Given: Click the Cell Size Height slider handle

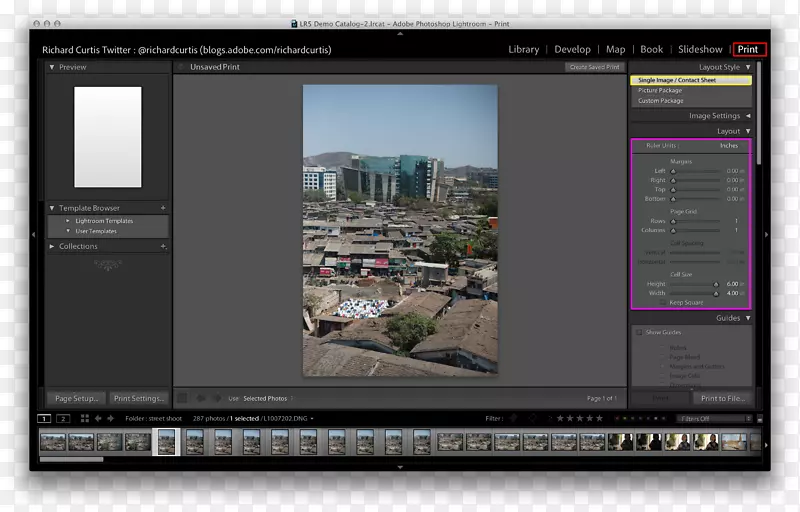Looking at the screenshot, I should pos(716,284).
